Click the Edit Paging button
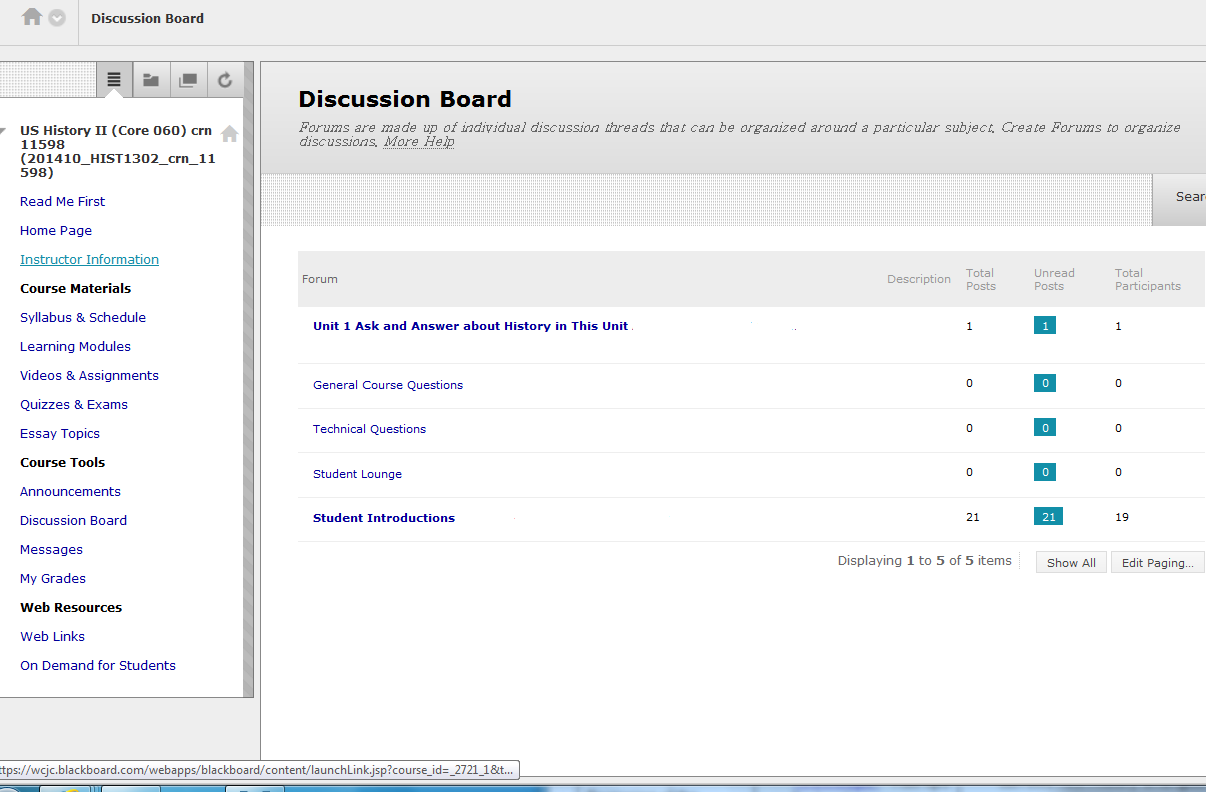 click(x=1158, y=562)
